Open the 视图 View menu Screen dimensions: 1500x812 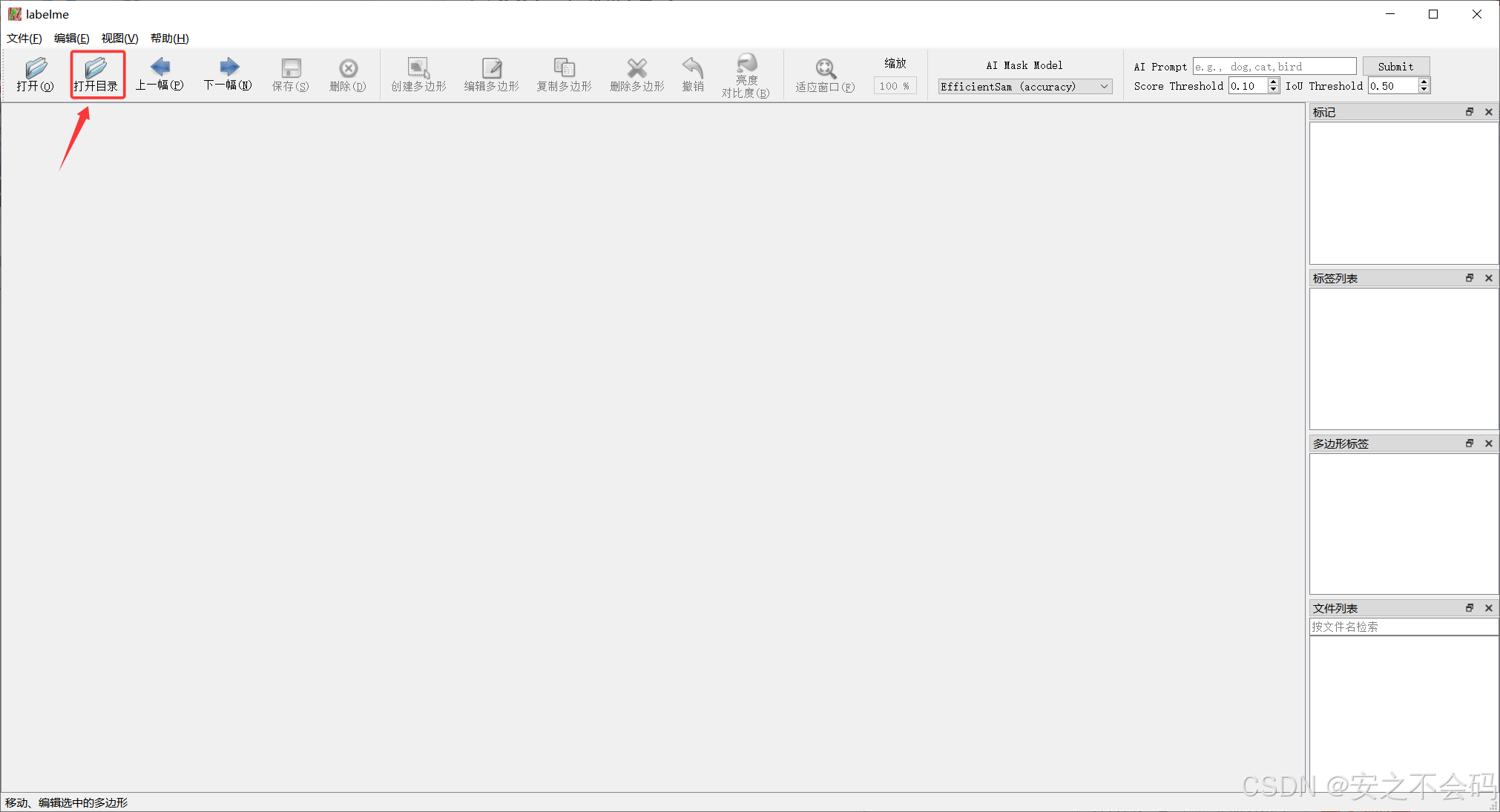pos(119,39)
